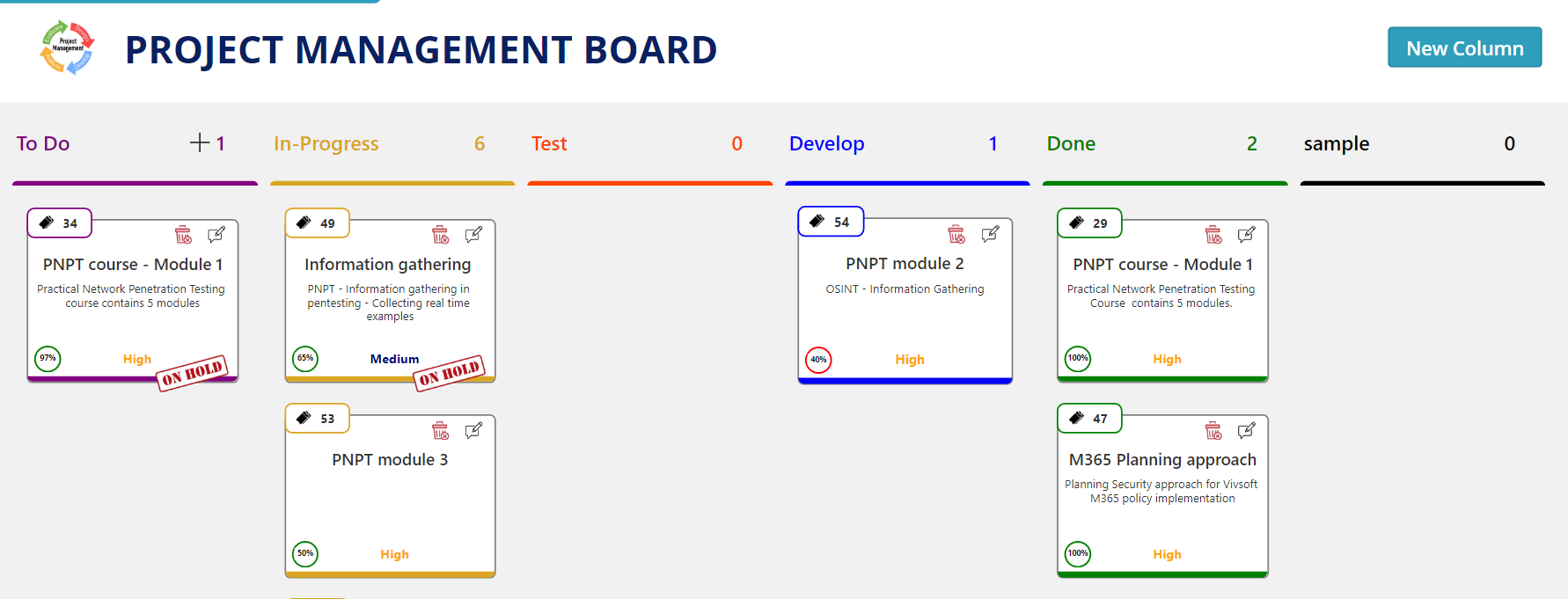Click the task count 6 beside In-Progress
The width and height of the screenshot is (1568, 599).
click(x=480, y=143)
